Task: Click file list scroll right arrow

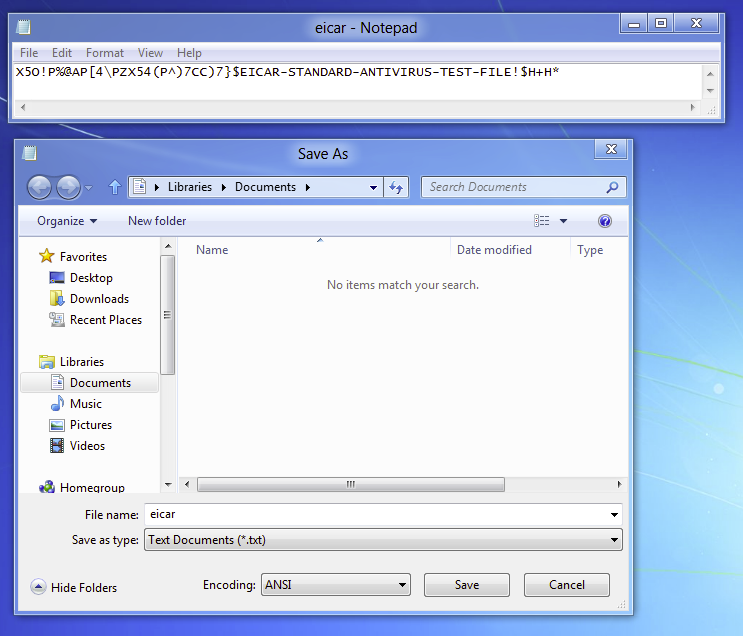Action: pyautogui.click(x=619, y=484)
